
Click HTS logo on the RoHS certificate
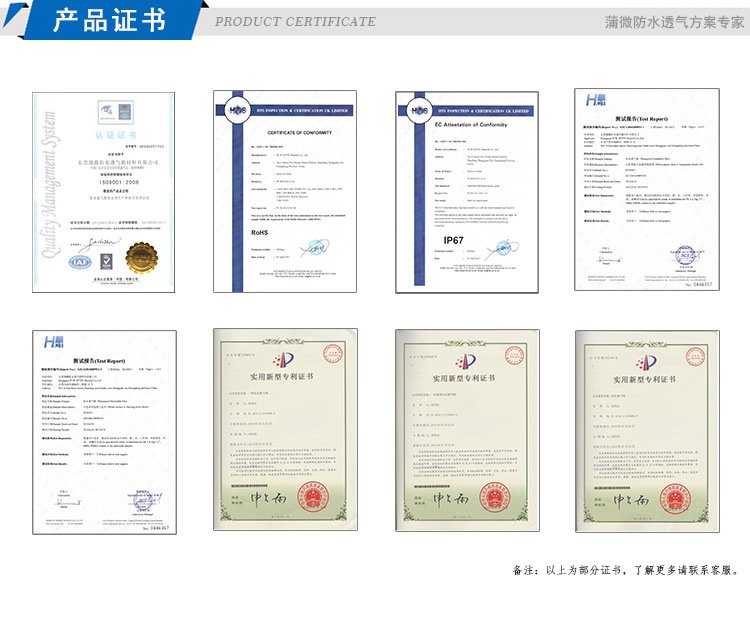(x=238, y=109)
